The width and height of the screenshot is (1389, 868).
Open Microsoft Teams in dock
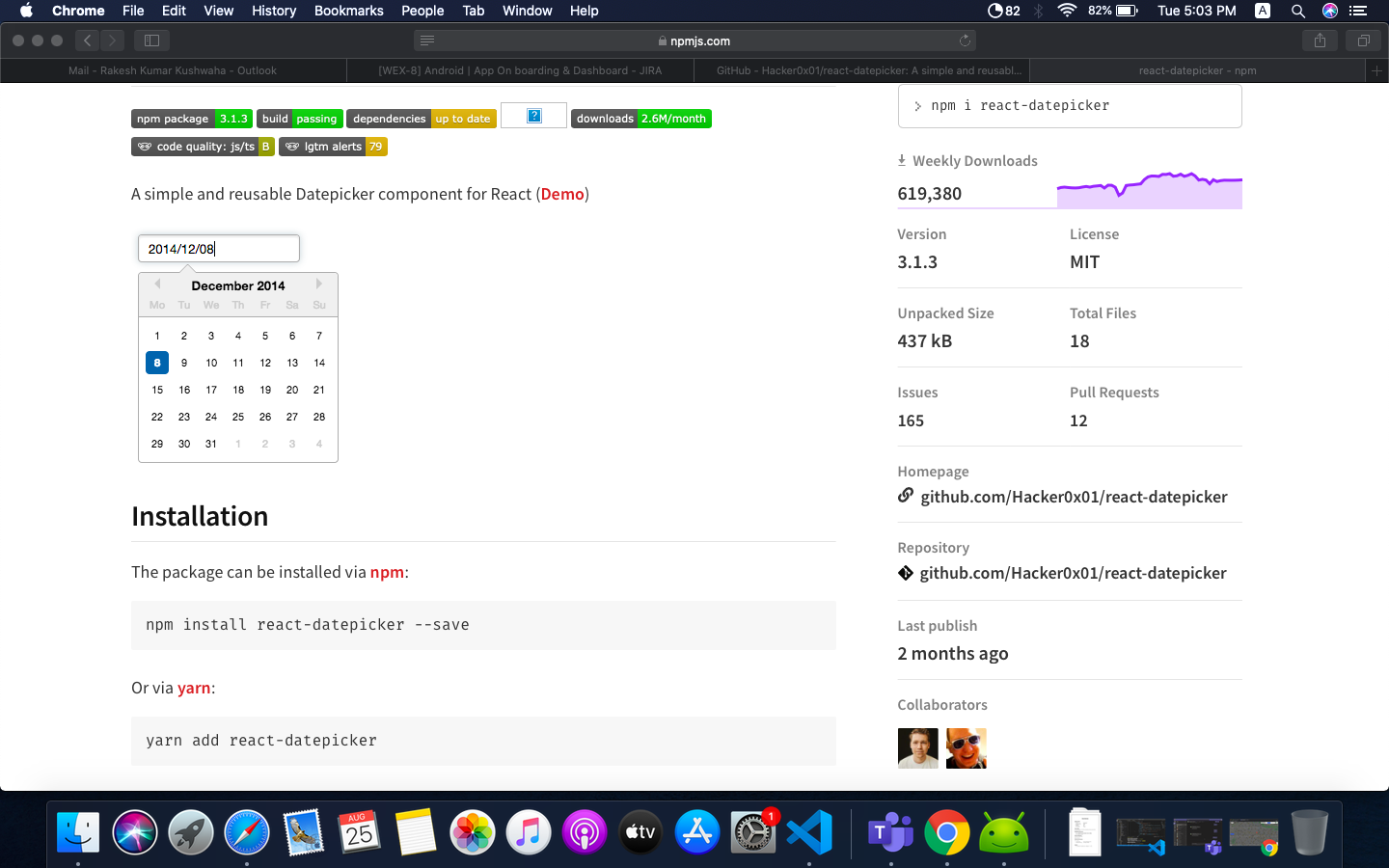[x=890, y=831]
